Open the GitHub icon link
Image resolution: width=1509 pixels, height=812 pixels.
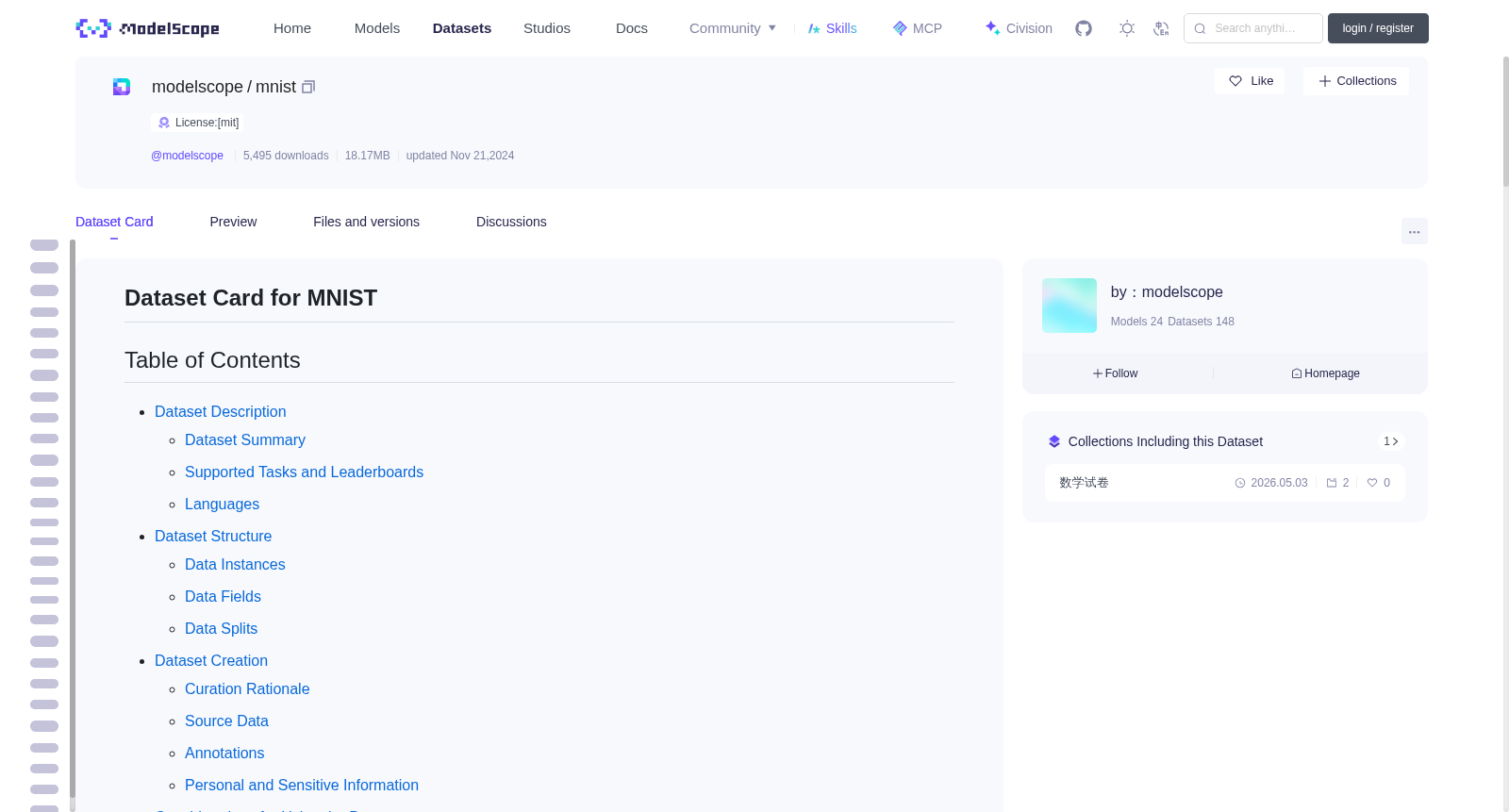pyautogui.click(x=1084, y=28)
